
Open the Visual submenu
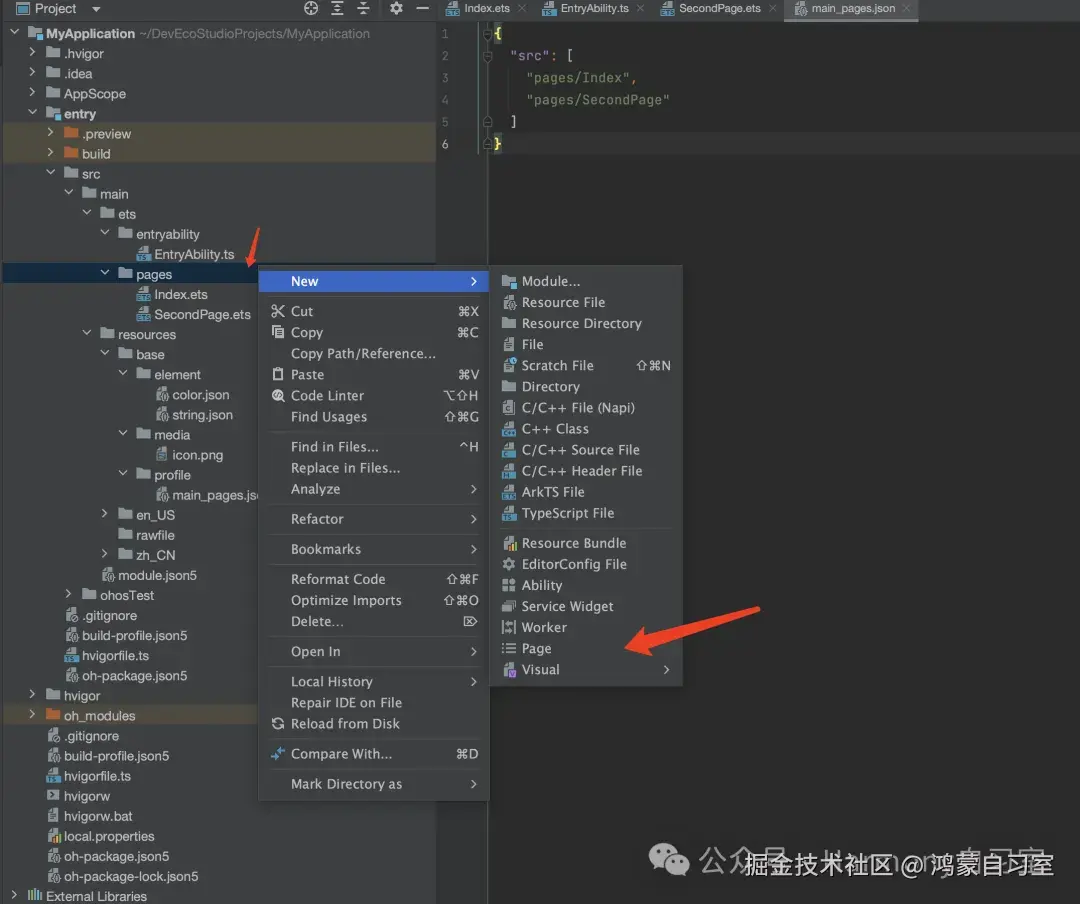click(586, 670)
